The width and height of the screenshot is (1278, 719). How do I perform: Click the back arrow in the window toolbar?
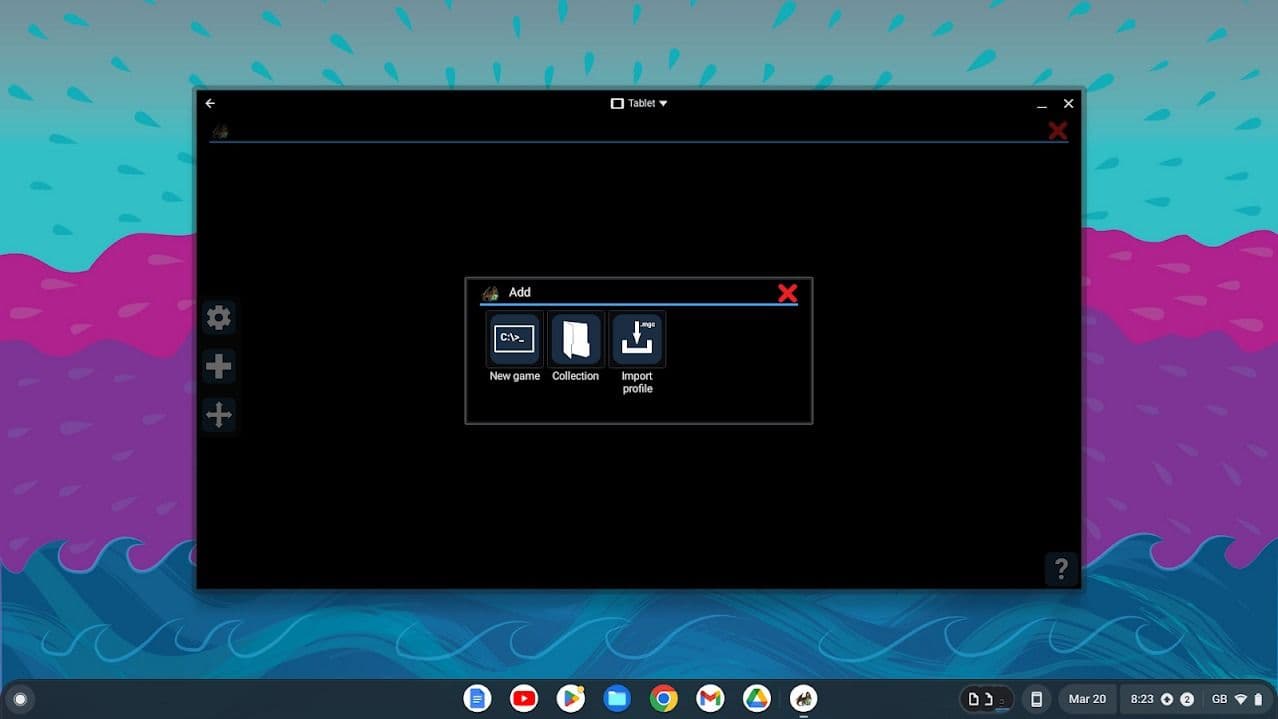[209, 103]
